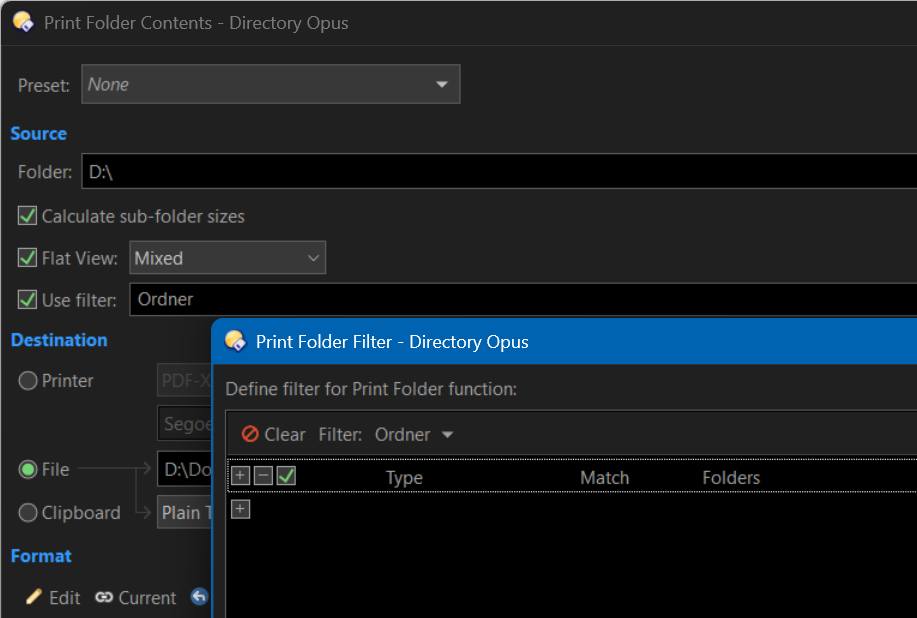Add a new filter clause with the lower plus icon
The width and height of the screenshot is (917, 618).
pos(240,509)
